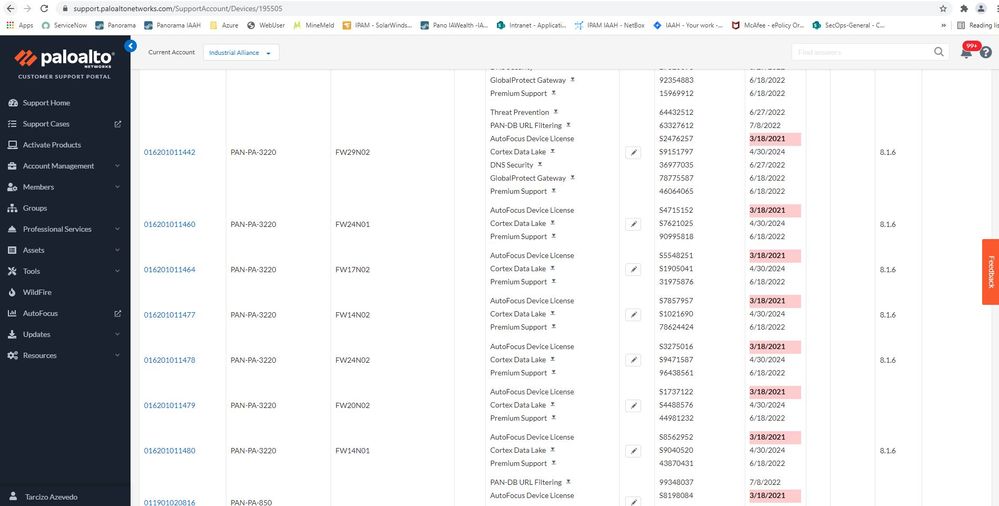The width and height of the screenshot is (999, 506).
Task: Click the edit pencil for device 016201011480
Action: click(633, 451)
